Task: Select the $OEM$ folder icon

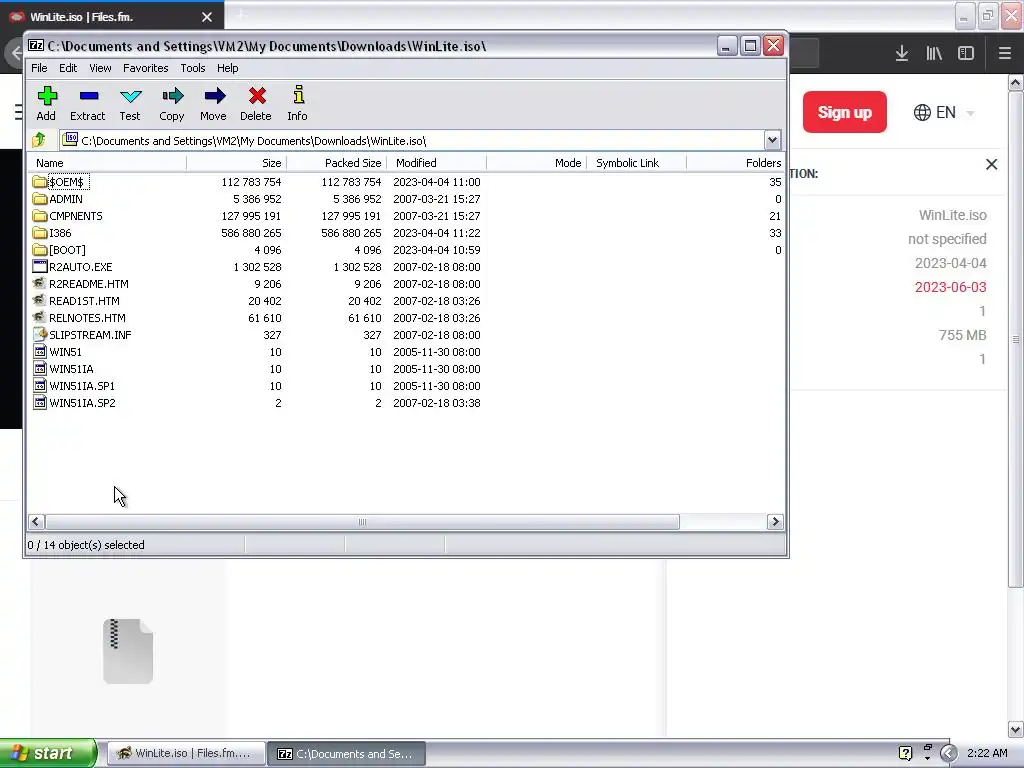Action: pos(39,182)
